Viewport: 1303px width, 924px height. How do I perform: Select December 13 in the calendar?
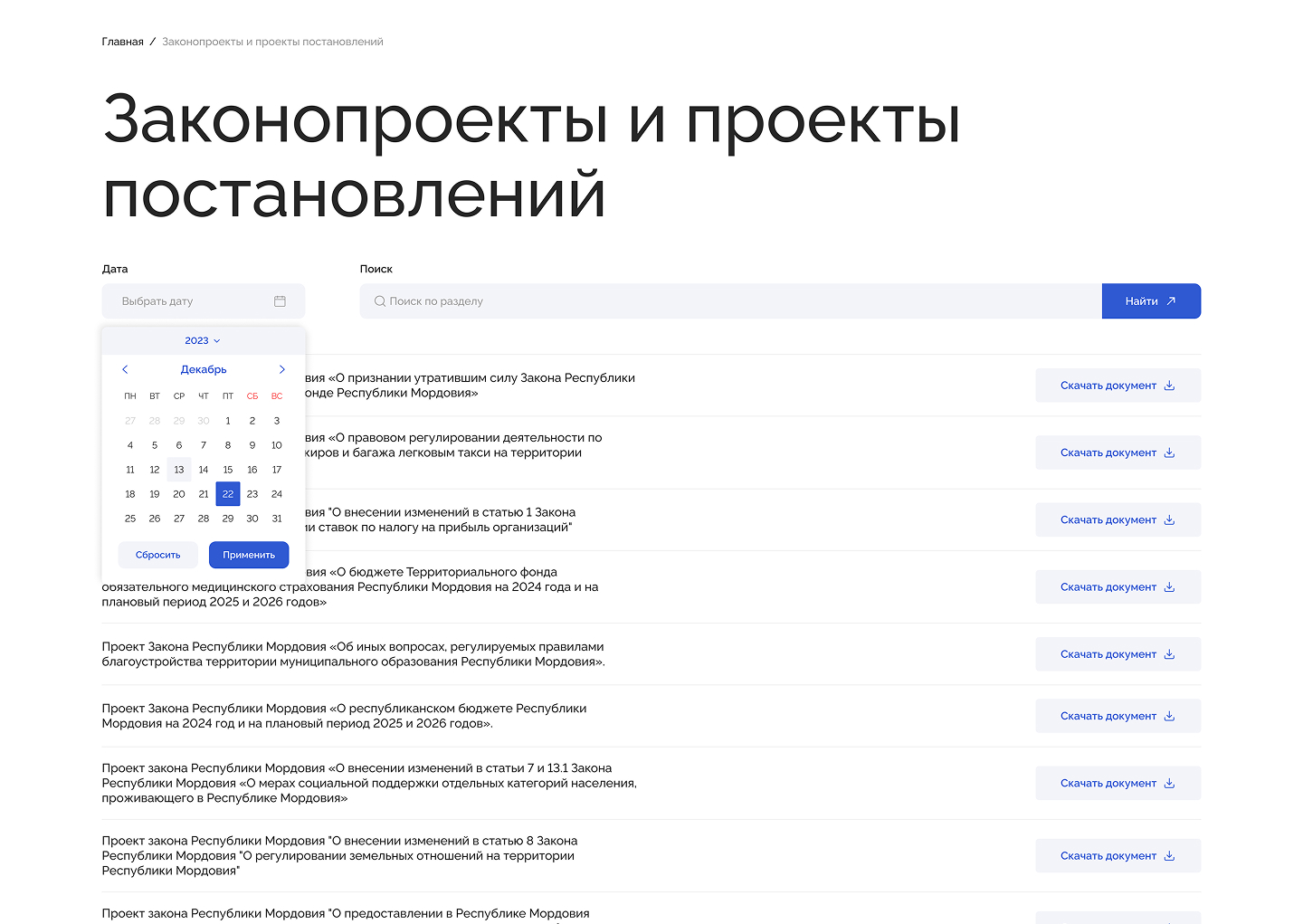tap(179, 469)
